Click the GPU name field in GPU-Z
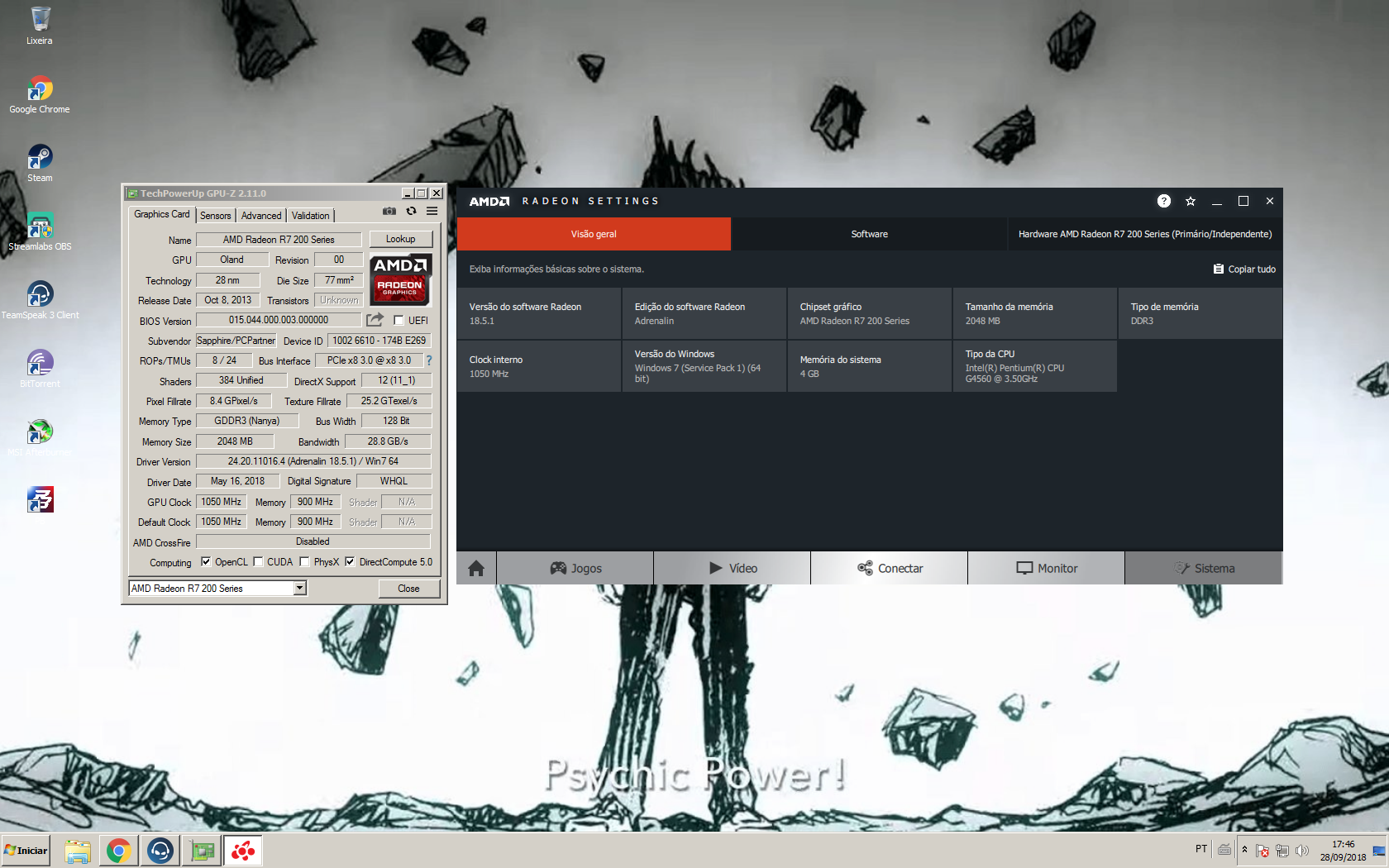 point(279,240)
